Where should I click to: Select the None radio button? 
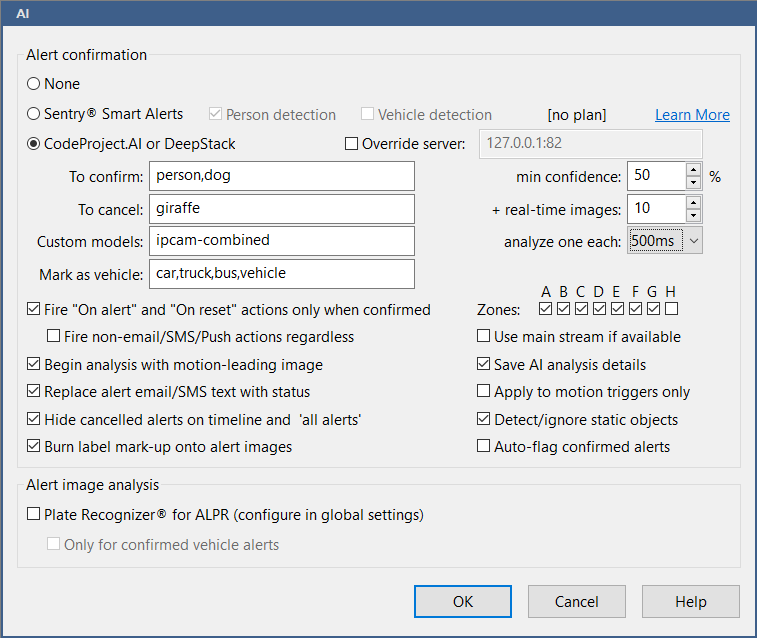(x=33, y=84)
